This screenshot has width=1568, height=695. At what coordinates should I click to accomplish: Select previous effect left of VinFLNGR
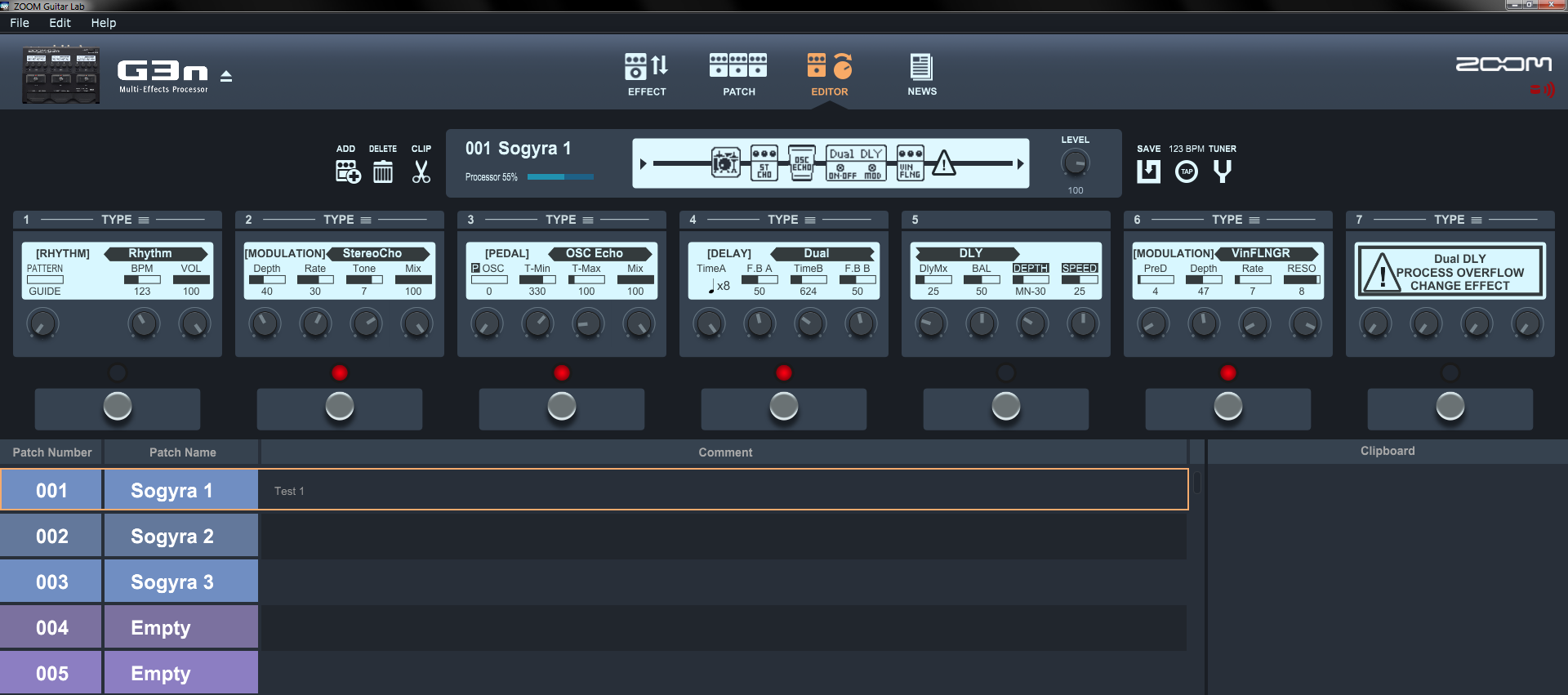tap(1220, 254)
